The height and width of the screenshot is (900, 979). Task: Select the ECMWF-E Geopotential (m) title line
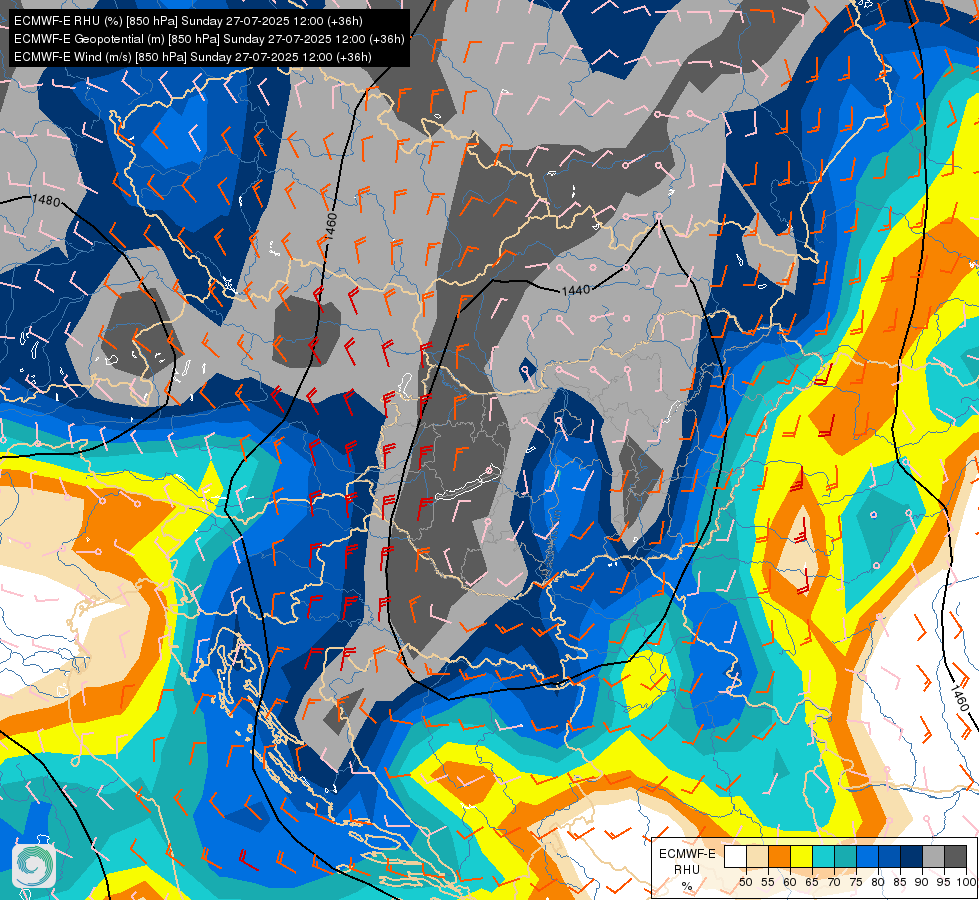tap(209, 39)
